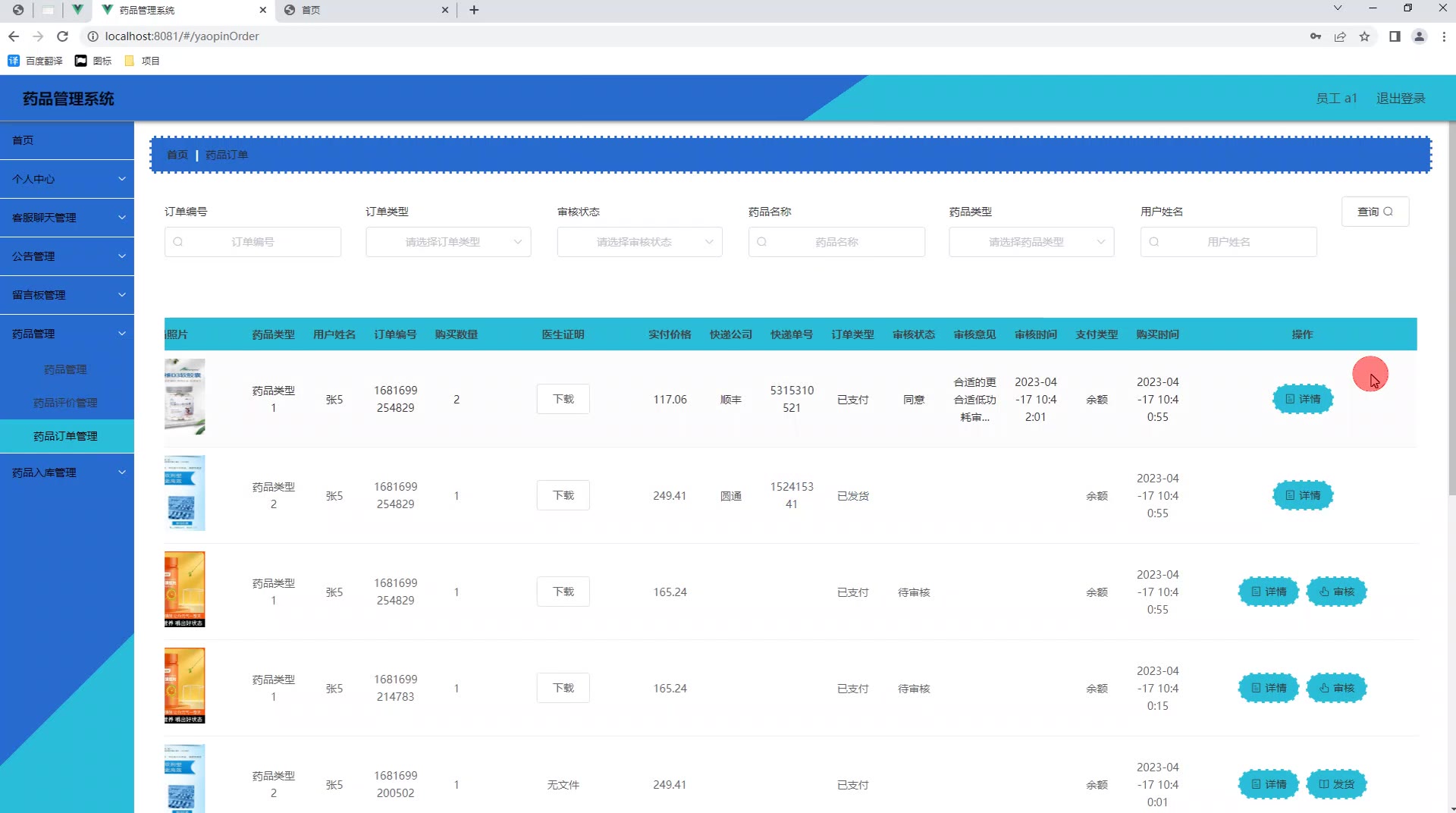Expand the 药品入库管理 sidebar menu
Image resolution: width=1456 pixels, height=813 pixels.
click(67, 472)
